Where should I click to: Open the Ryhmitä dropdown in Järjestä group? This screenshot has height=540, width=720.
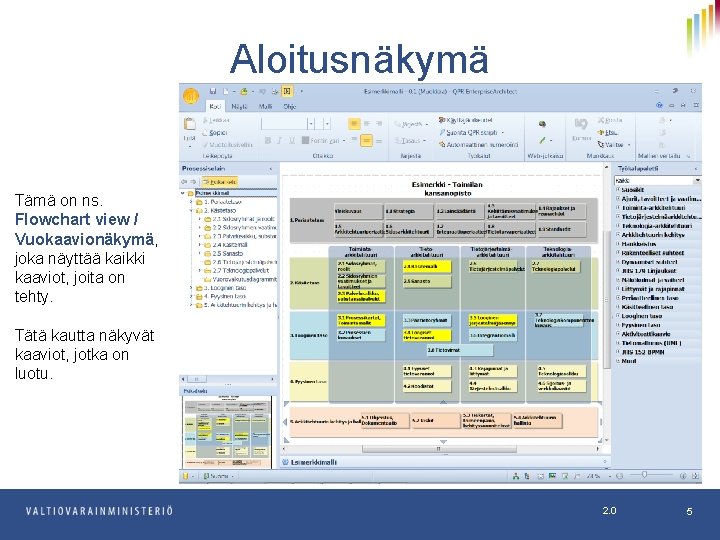[411, 124]
